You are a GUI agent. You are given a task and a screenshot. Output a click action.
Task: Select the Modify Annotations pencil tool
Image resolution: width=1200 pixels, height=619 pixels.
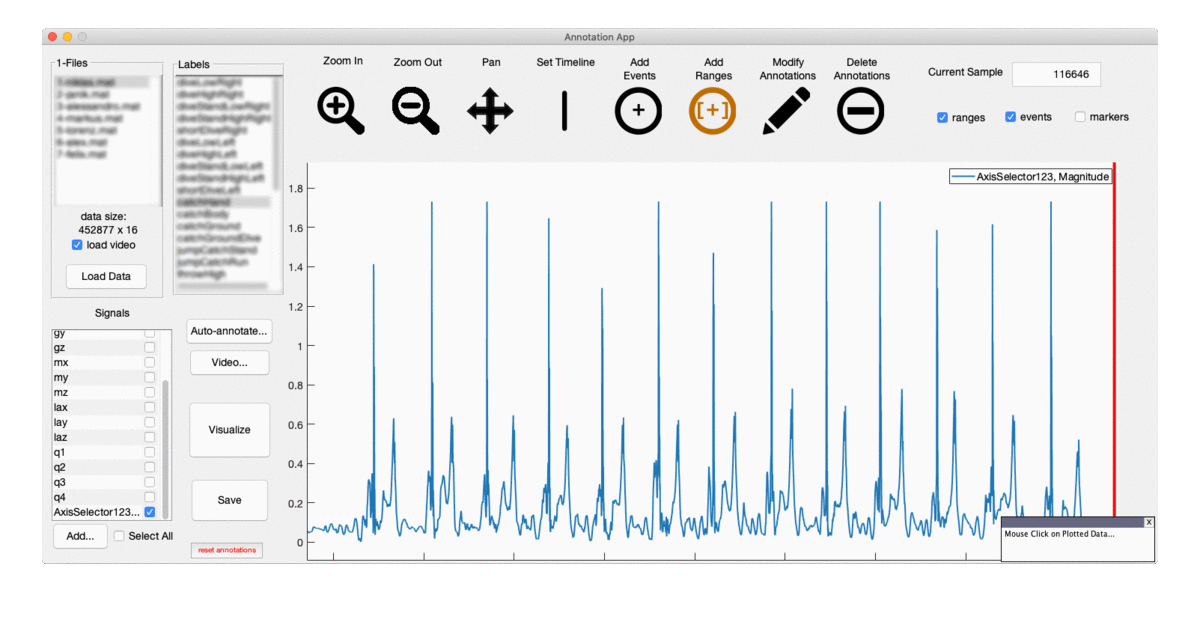pos(786,111)
